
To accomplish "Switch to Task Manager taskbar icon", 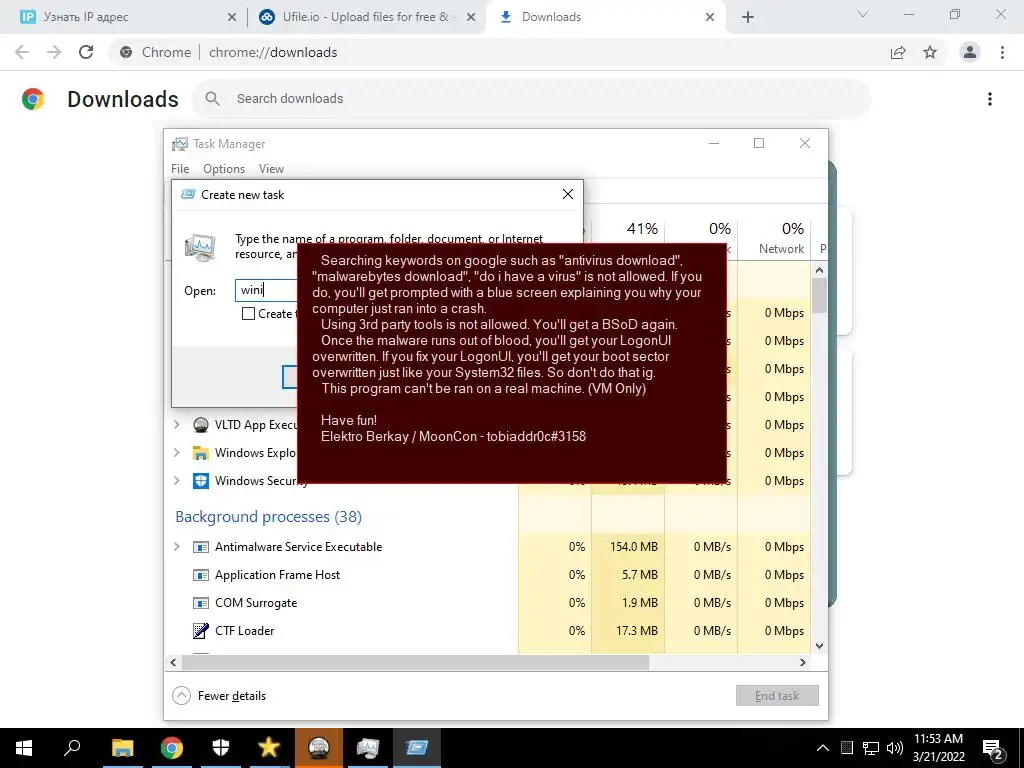I will [x=368, y=748].
